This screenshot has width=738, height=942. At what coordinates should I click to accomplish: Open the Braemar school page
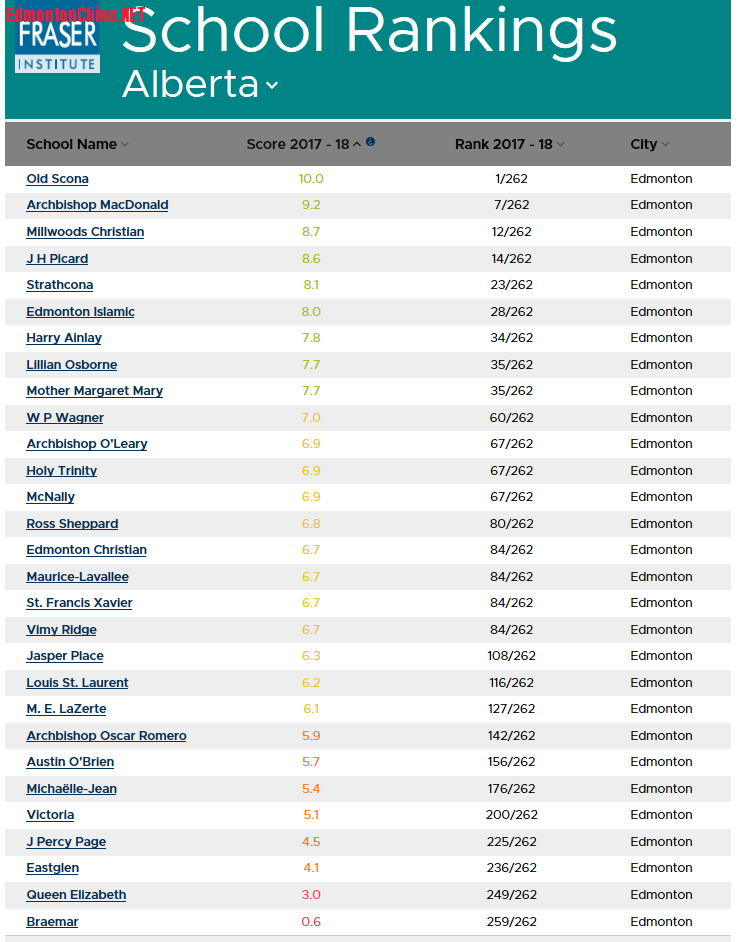pyautogui.click(x=52, y=921)
